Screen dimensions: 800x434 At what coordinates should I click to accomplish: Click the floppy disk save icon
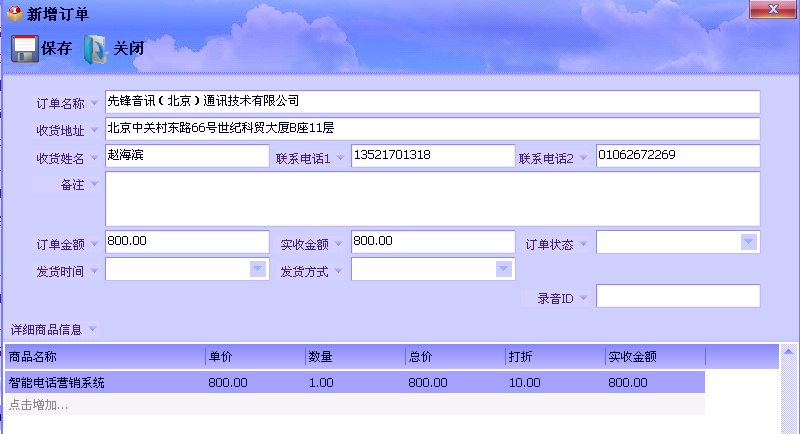24,49
